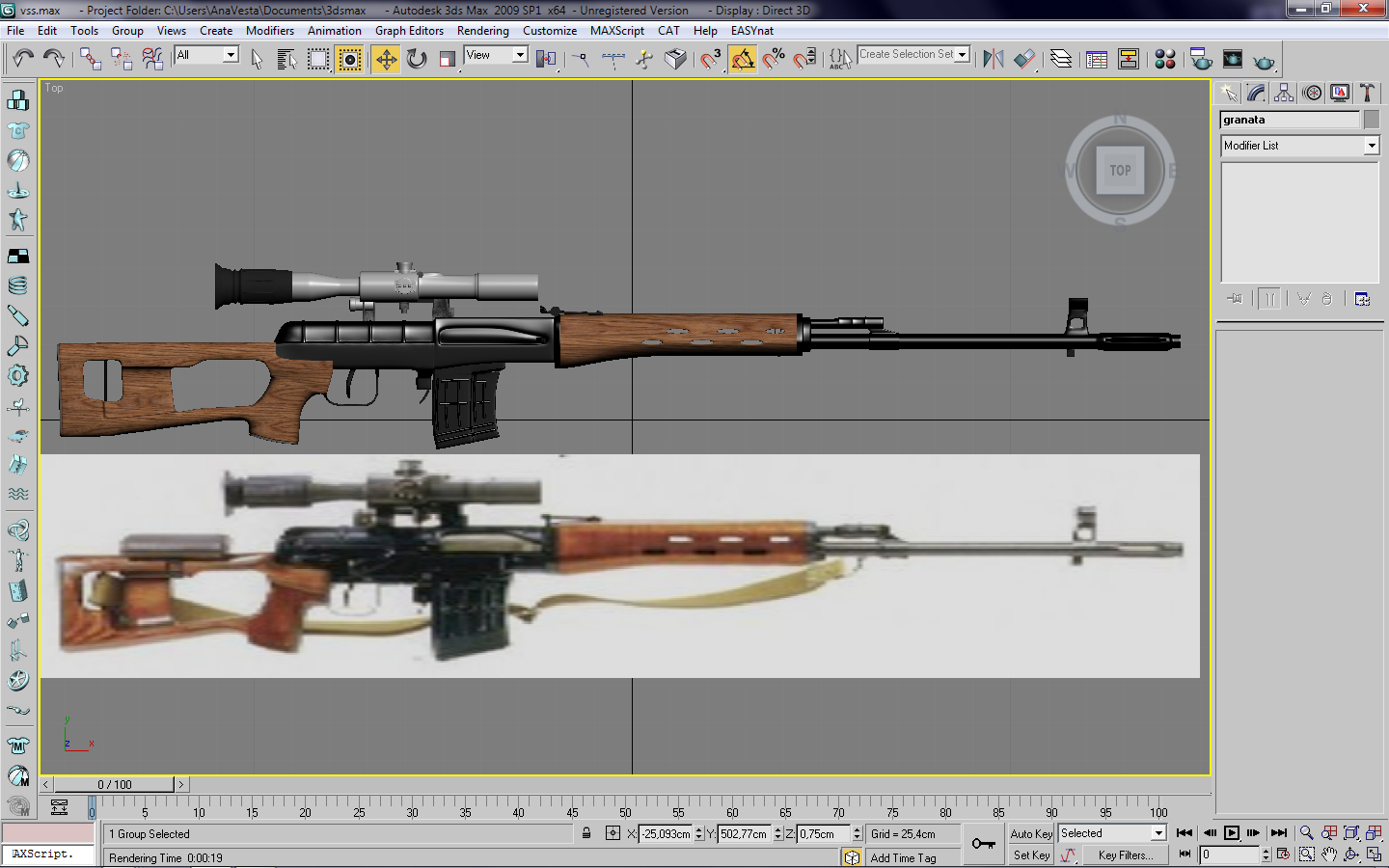
Task: Click the Zoom Extents All icon
Action: 1374,832
